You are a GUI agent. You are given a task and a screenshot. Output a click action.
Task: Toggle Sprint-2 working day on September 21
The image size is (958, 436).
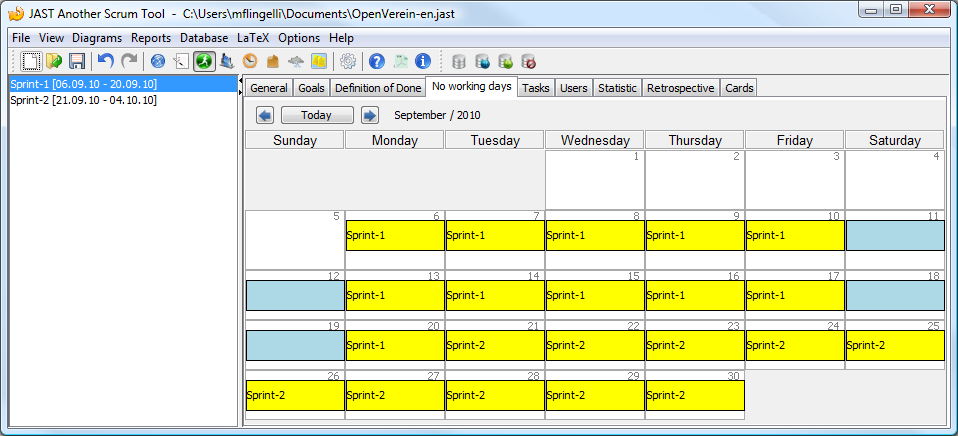pyautogui.click(x=495, y=346)
